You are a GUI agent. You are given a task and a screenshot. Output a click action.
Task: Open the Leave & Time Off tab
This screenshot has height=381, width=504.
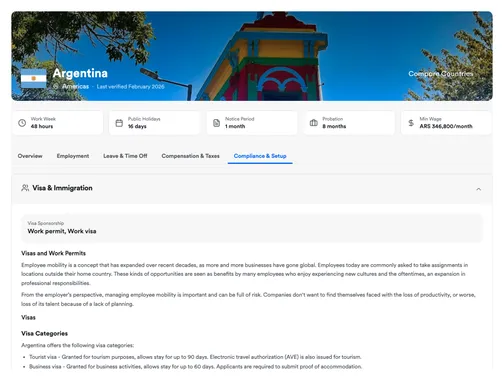125,156
